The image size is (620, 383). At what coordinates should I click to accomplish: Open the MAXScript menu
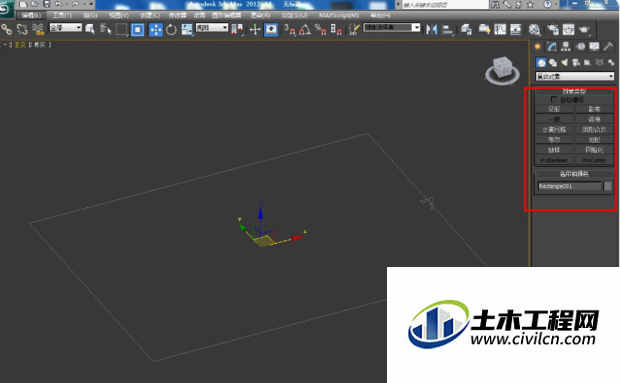[339, 15]
